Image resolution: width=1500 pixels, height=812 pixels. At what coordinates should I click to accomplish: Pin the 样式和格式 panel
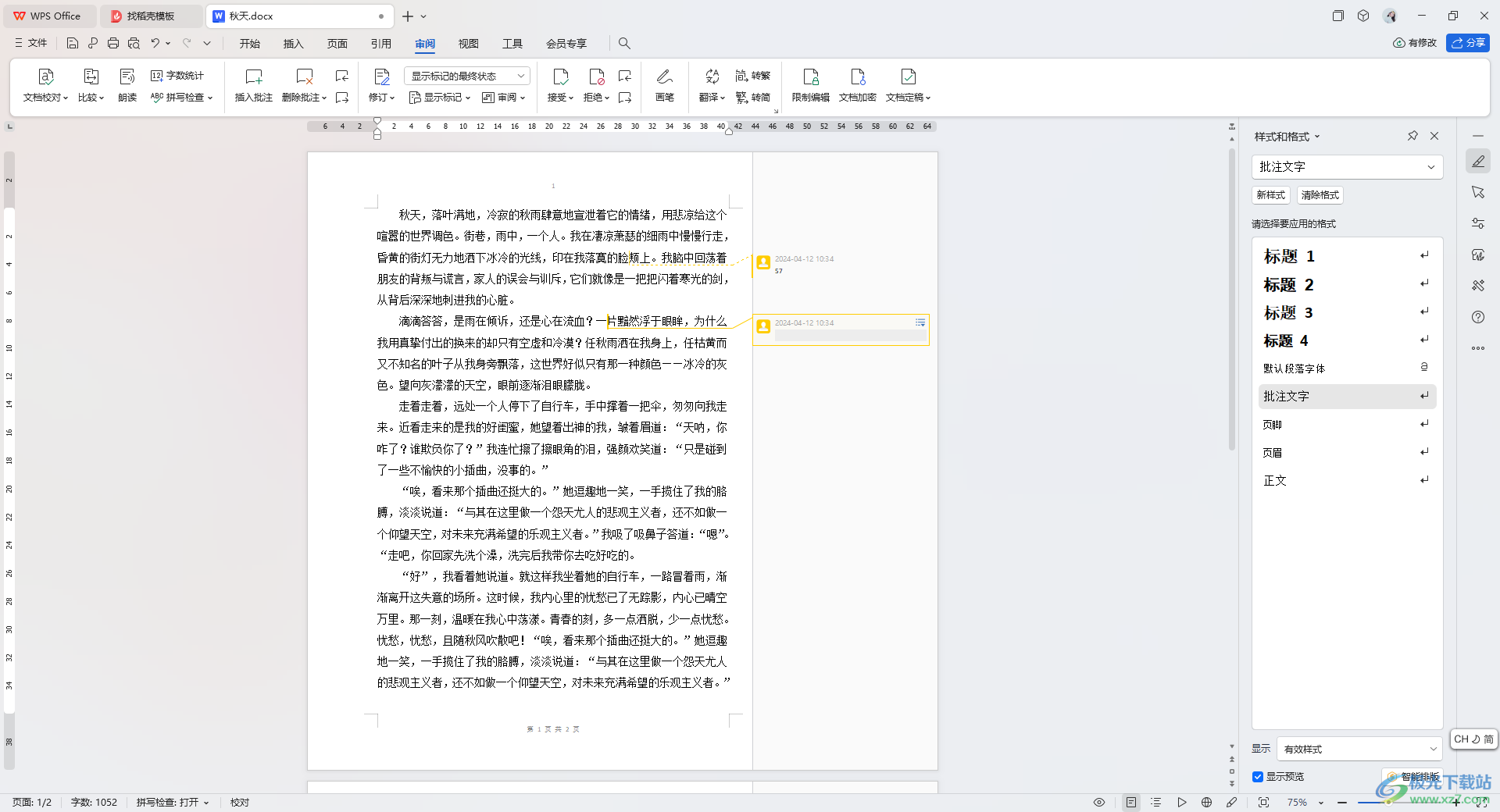click(x=1412, y=136)
